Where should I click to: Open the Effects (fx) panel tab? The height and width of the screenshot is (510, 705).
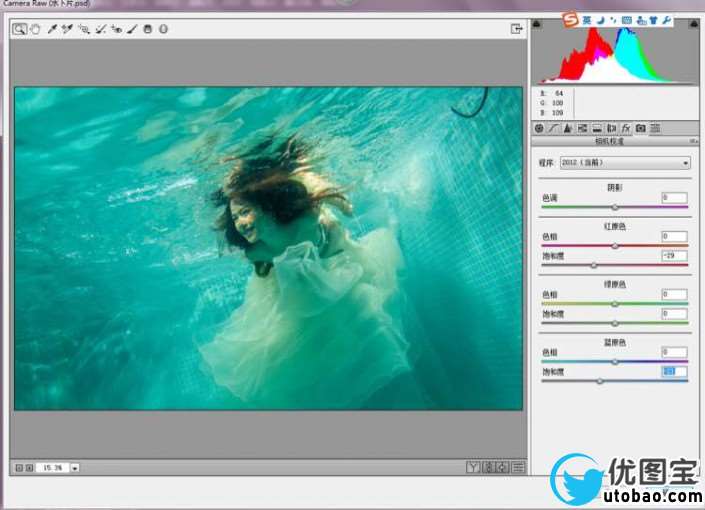pos(626,129)
